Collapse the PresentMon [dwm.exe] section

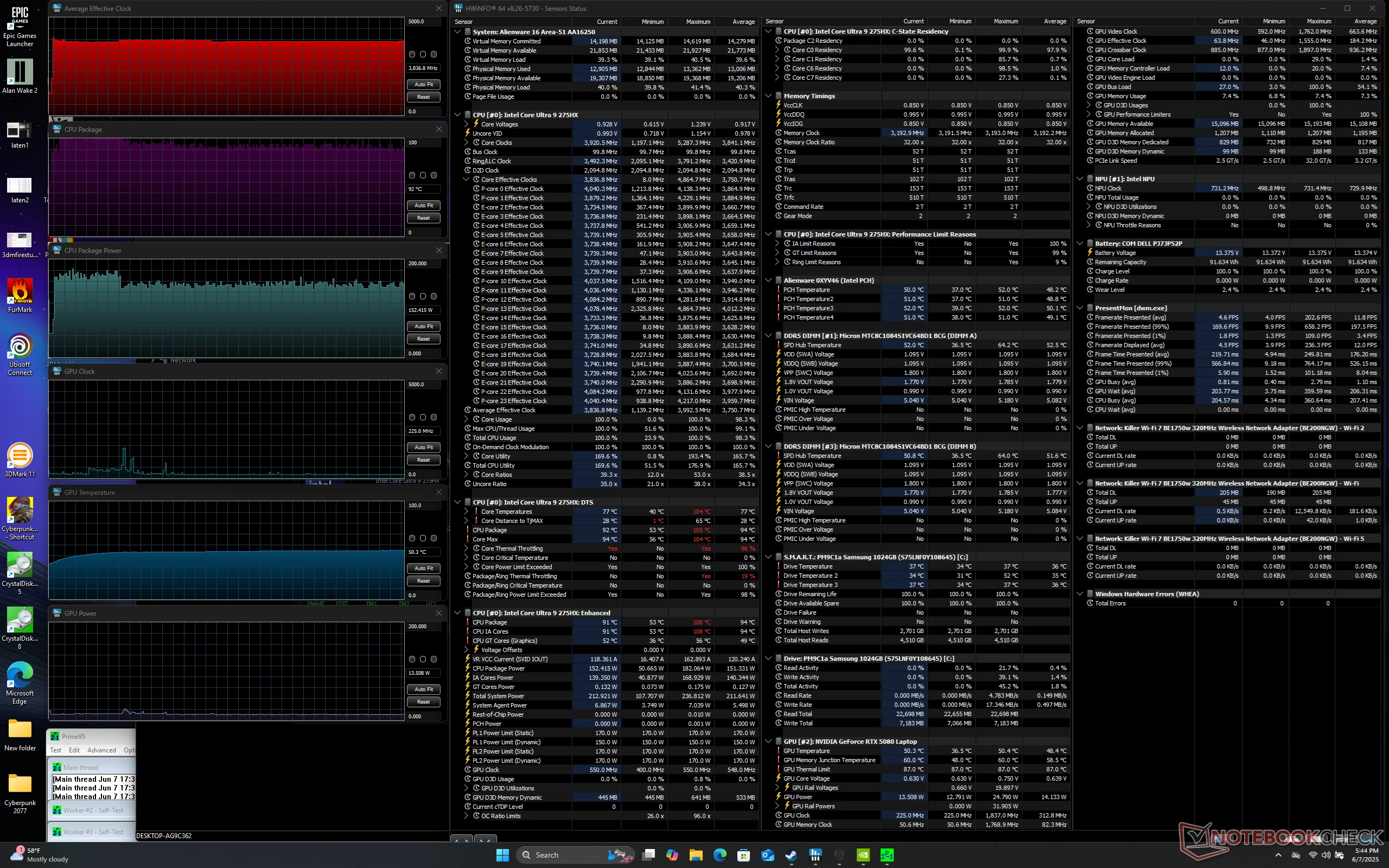[1081, 308]
